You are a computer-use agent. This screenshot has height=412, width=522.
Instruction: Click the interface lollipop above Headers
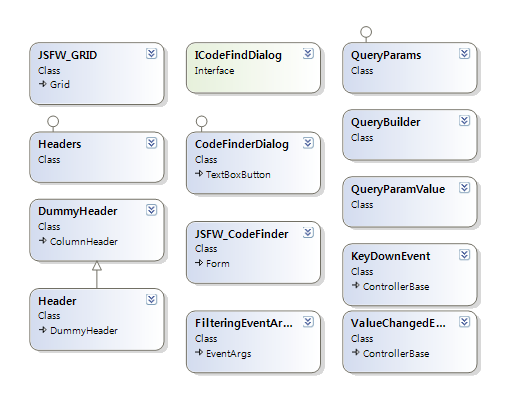(x=53, y=122)
